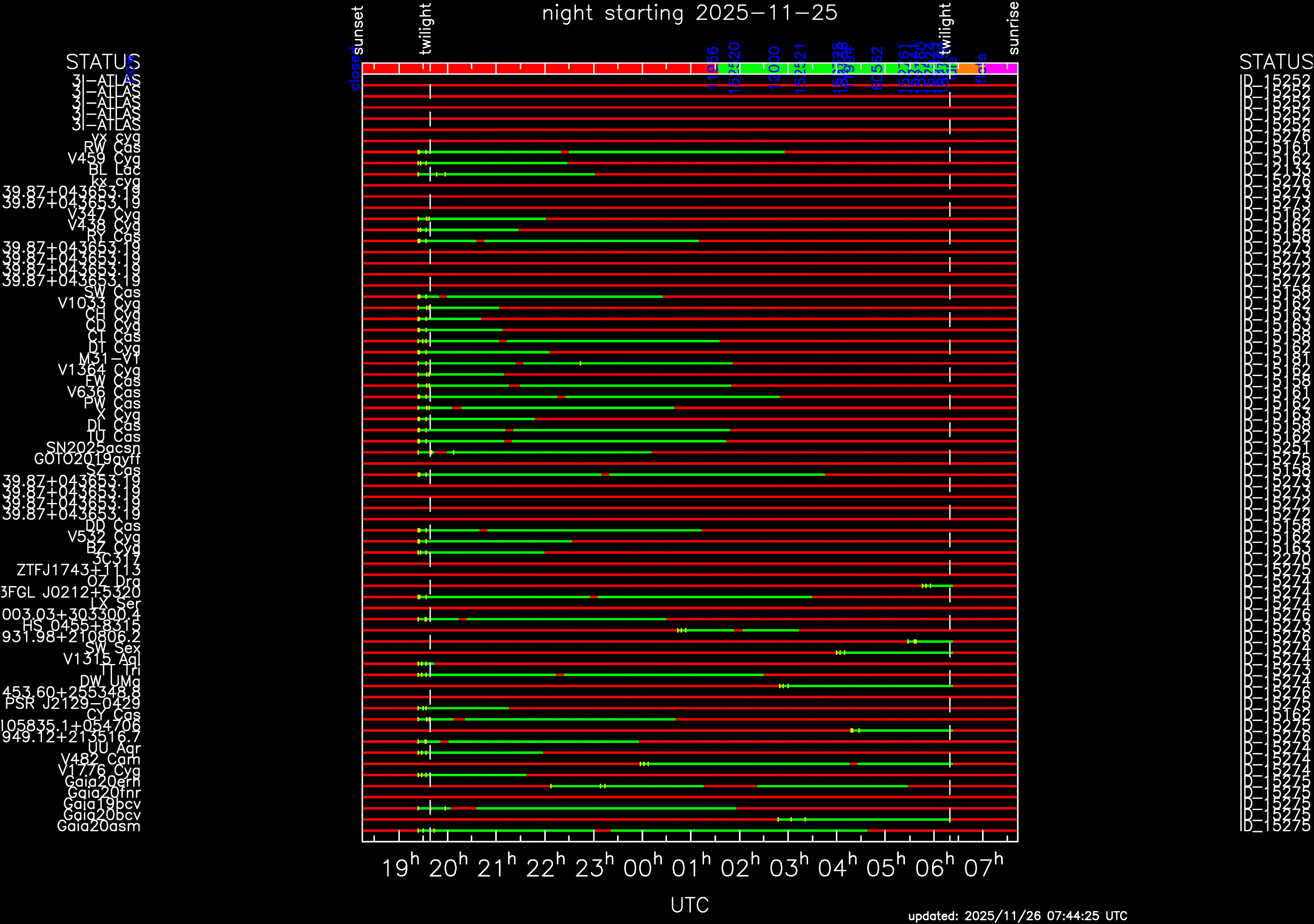Click the blue 'flats' label
The width and height of the screenshot is (1314, 924).
point(982,69)
